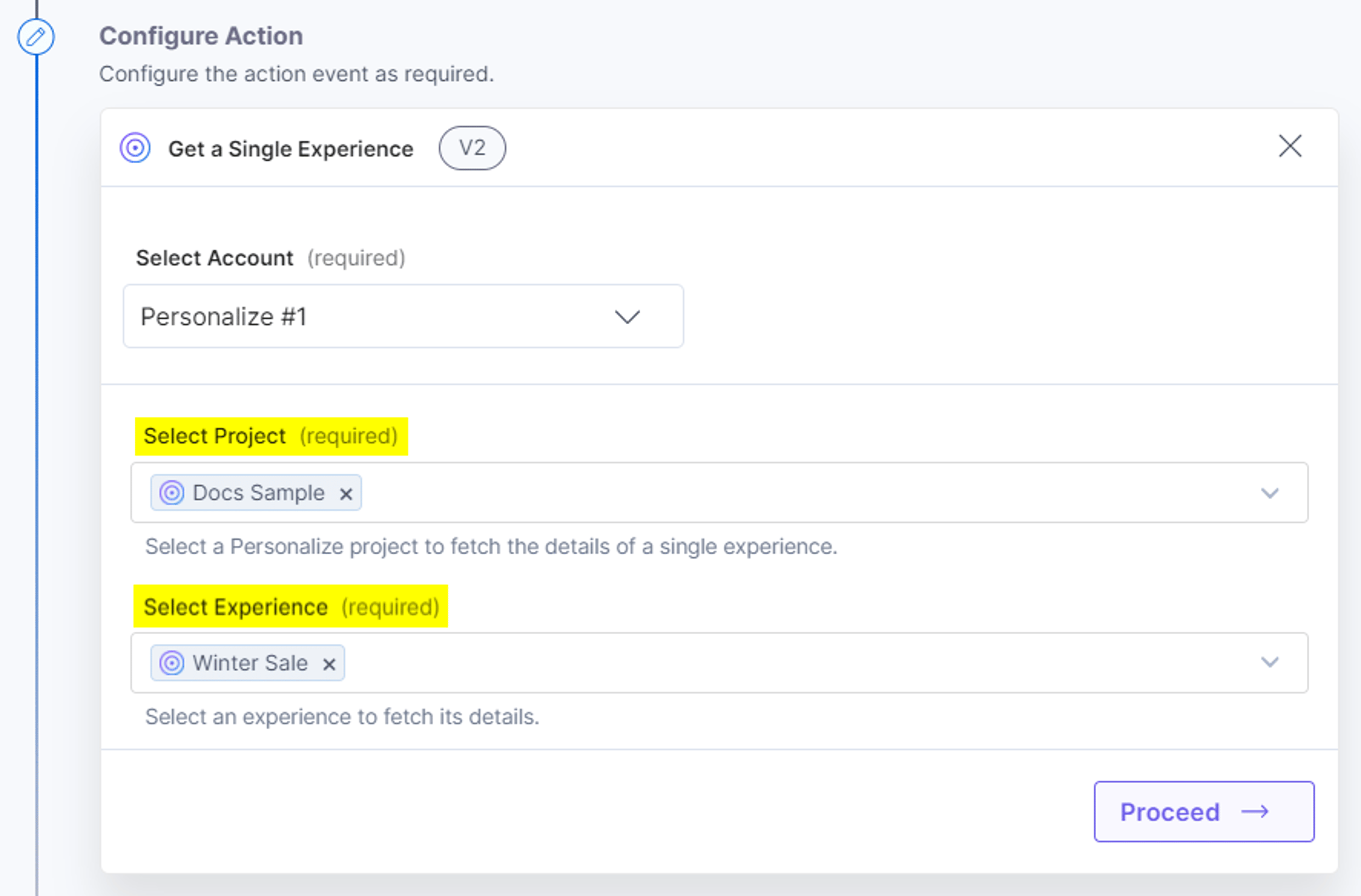This screenshot has width=1361, height=896.
Task: Click the Configure Action heading
Action: [x=201, y=36]
